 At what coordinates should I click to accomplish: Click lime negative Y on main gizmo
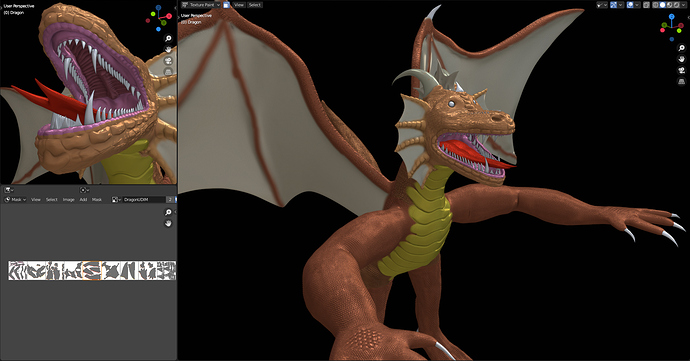coord(679,30)
